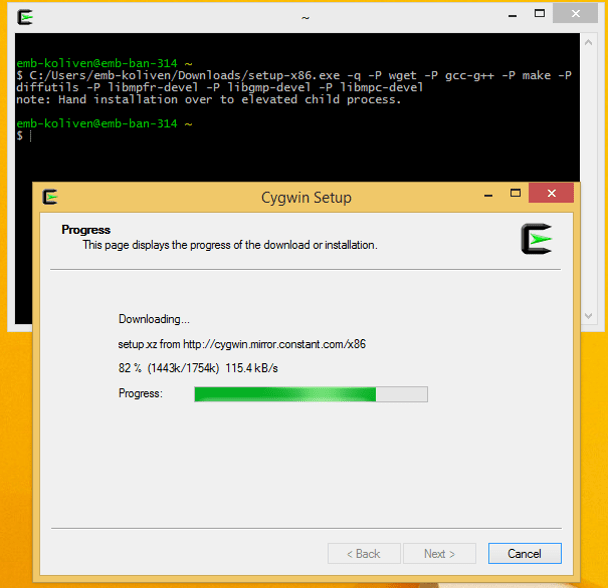Image resolution: width=608 pixels, height=588 pixels.
Task: Click terminal scrollbar up arrow
Action: [x=588, y=43]
